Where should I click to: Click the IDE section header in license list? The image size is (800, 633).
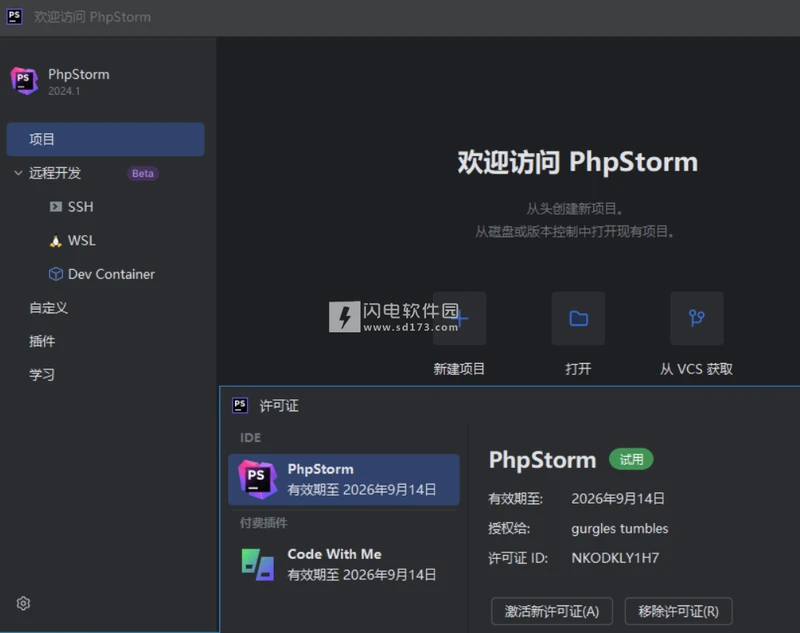click(x=251, y=438)
